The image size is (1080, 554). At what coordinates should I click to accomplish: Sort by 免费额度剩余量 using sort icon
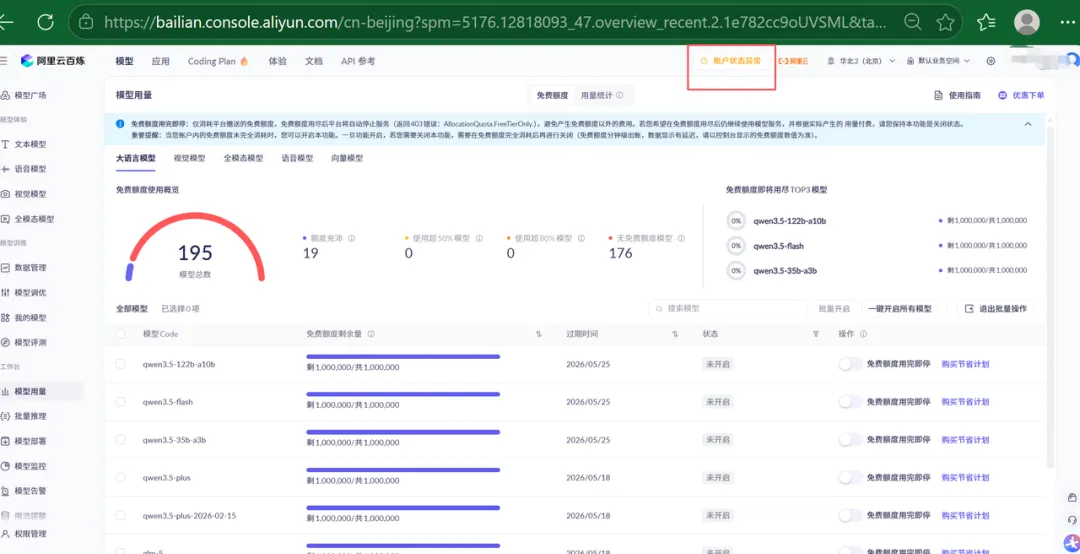pyautogui.click(x=539, y=334)
